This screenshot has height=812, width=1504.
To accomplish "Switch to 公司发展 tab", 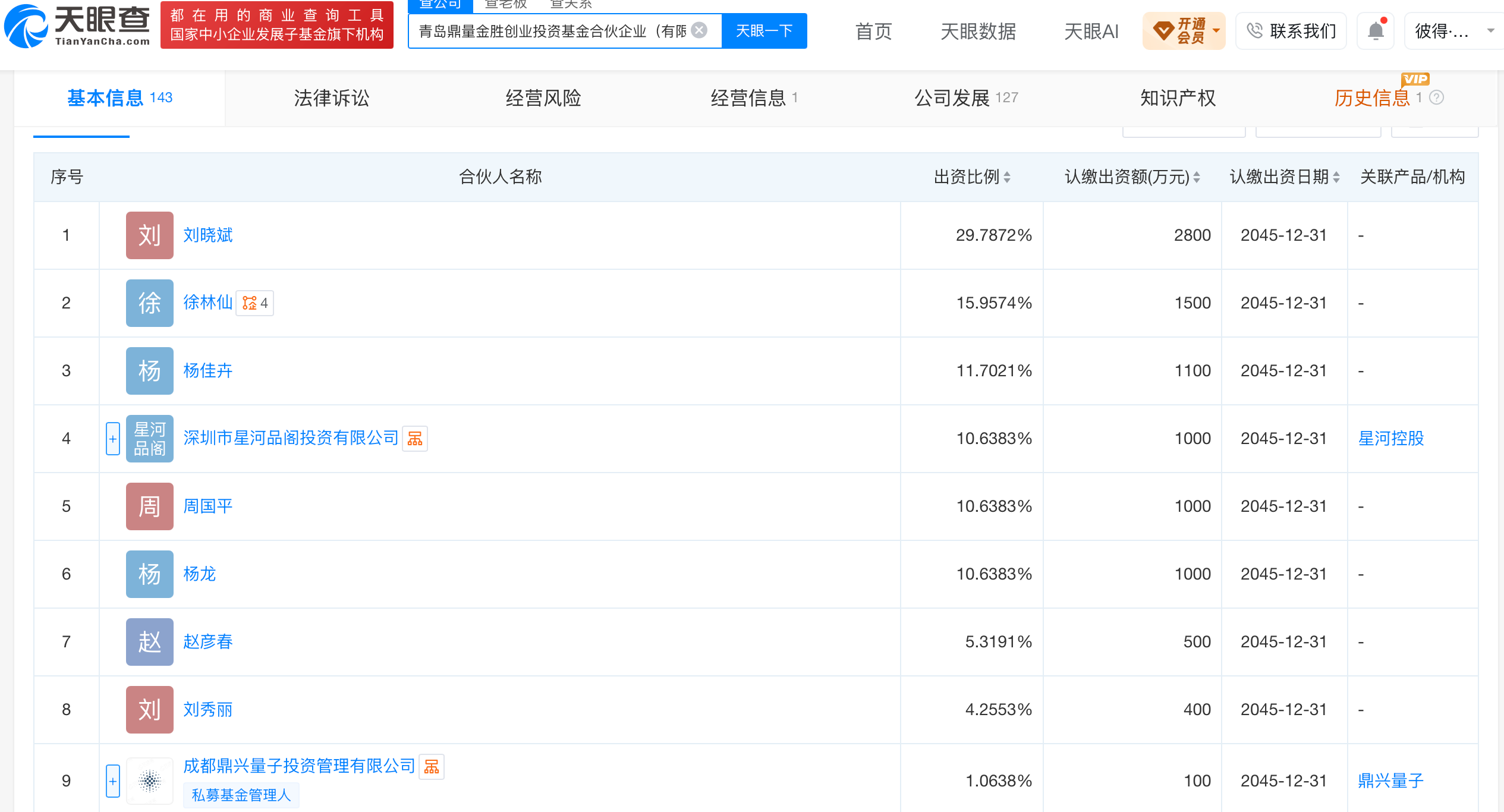I will [965, 98].
